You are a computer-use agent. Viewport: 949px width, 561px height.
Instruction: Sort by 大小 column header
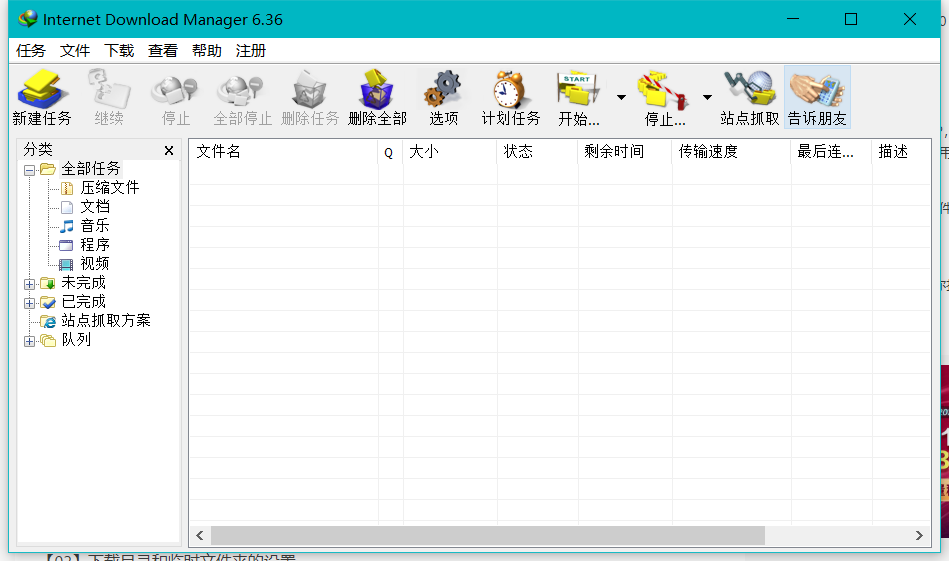[x=450, y=151]
